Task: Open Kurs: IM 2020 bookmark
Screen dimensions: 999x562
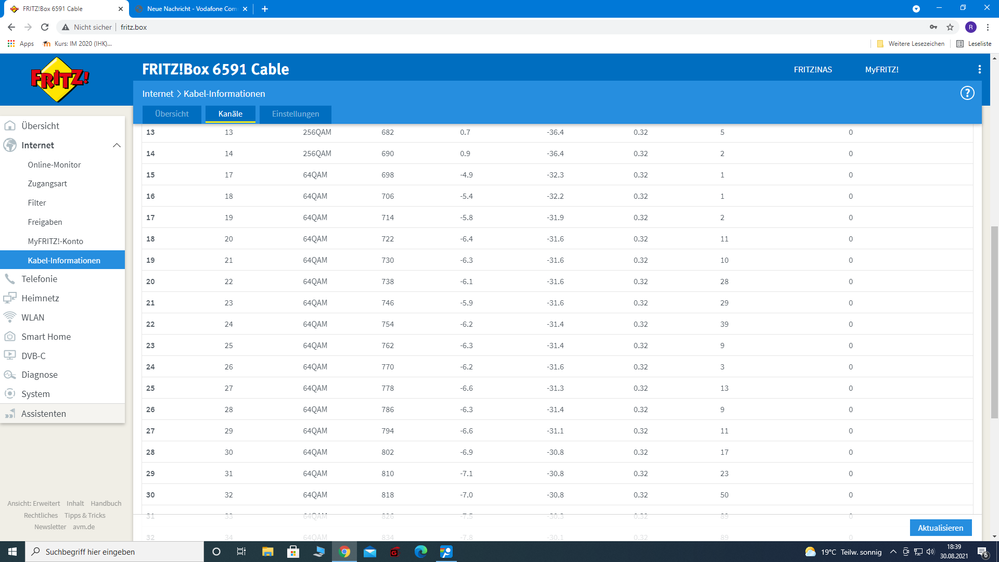Action: pyautogui.click(x=77, y=43)
